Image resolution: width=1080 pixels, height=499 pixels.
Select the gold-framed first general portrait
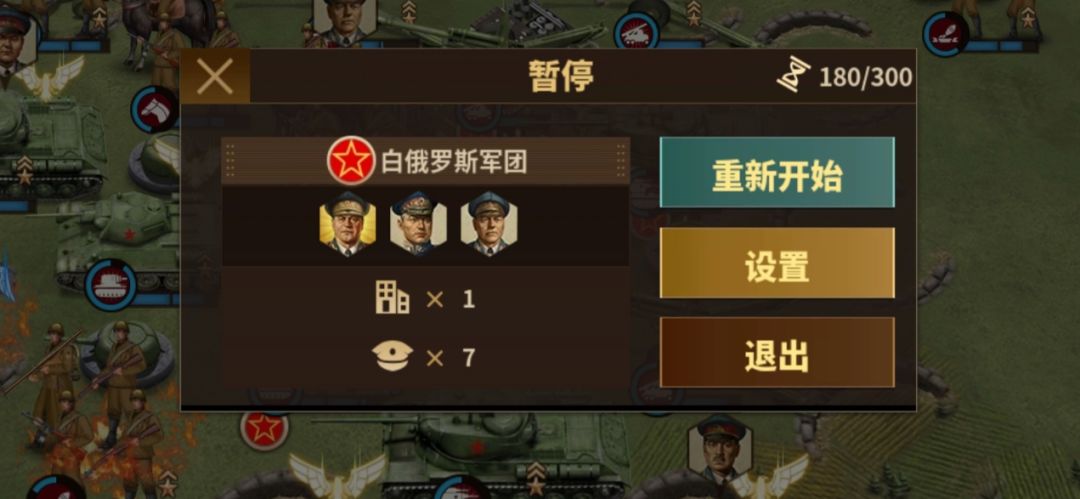click(347, 224)
